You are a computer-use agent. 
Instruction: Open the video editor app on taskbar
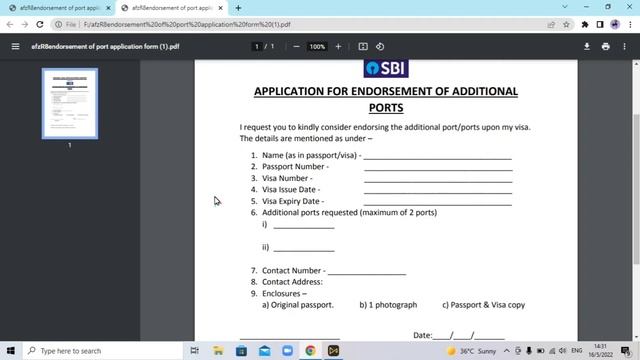[x=333, y=351]
